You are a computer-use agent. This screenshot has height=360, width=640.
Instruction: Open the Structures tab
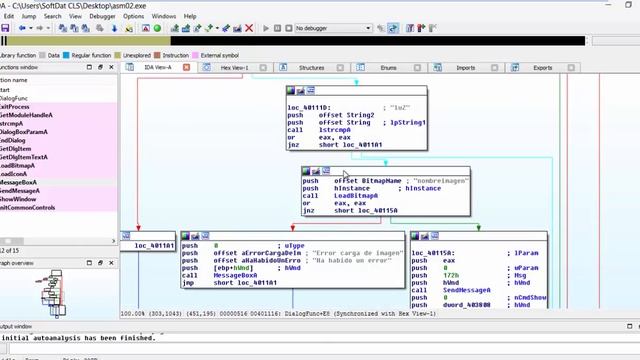tap(311, 68)
